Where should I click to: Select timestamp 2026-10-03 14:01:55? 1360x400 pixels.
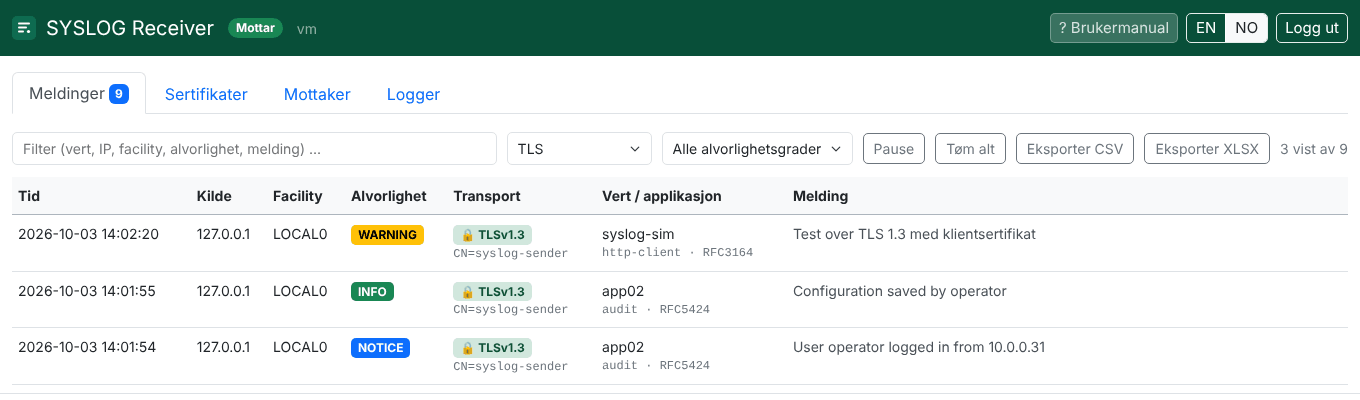pos(88,291)
